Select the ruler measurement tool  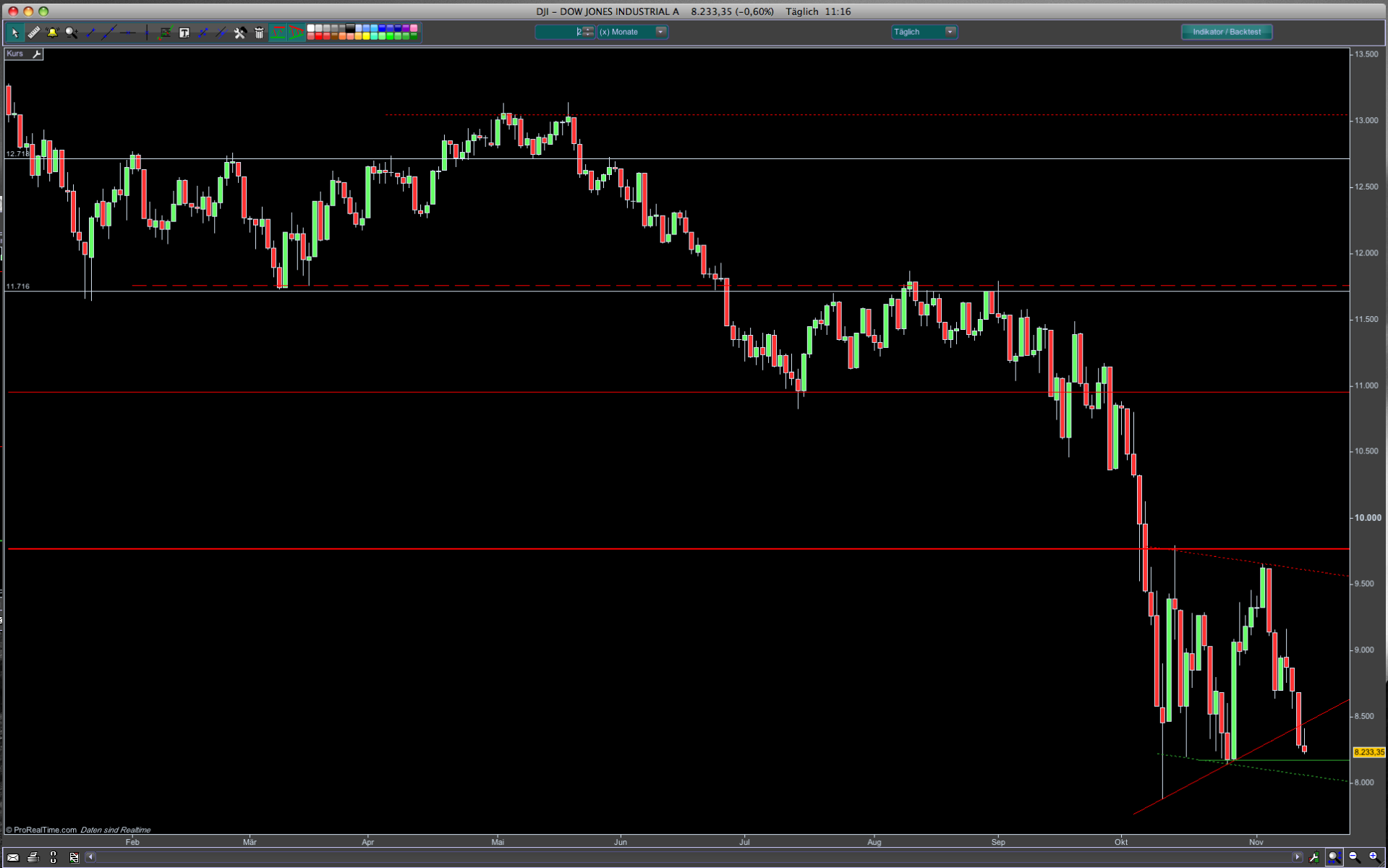33,33
